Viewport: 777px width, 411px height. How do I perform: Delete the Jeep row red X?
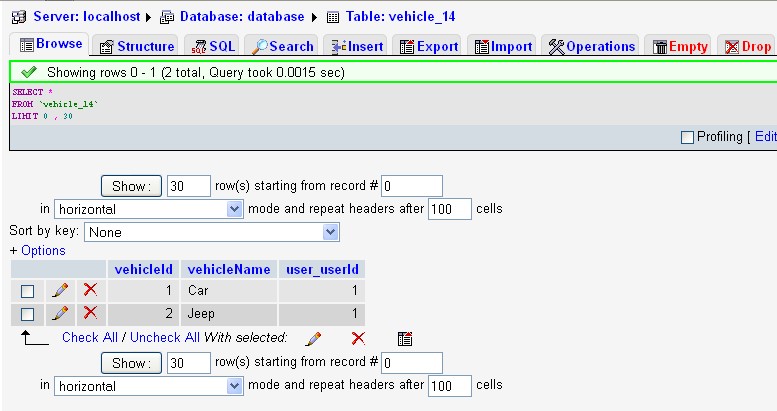pos(90,312)
